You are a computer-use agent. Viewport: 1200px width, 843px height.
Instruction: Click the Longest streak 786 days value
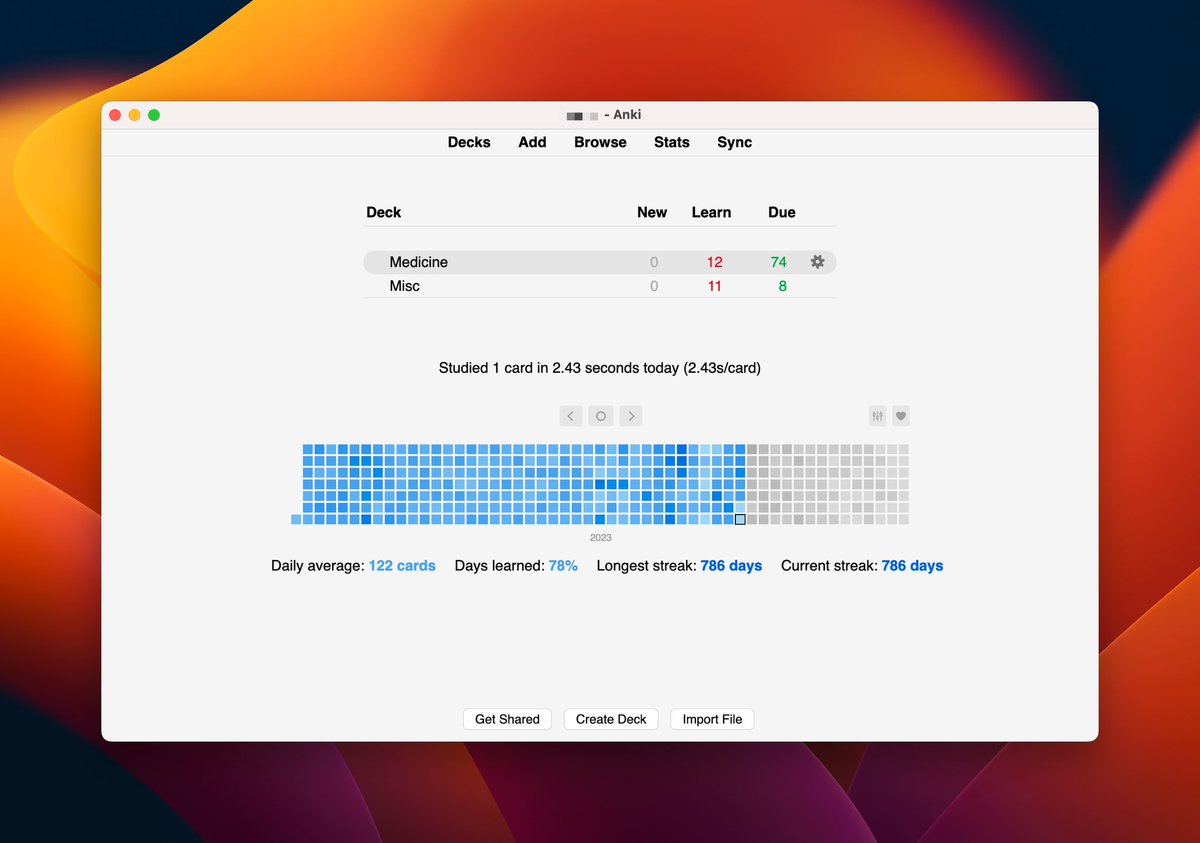click(x=731, y=566)
